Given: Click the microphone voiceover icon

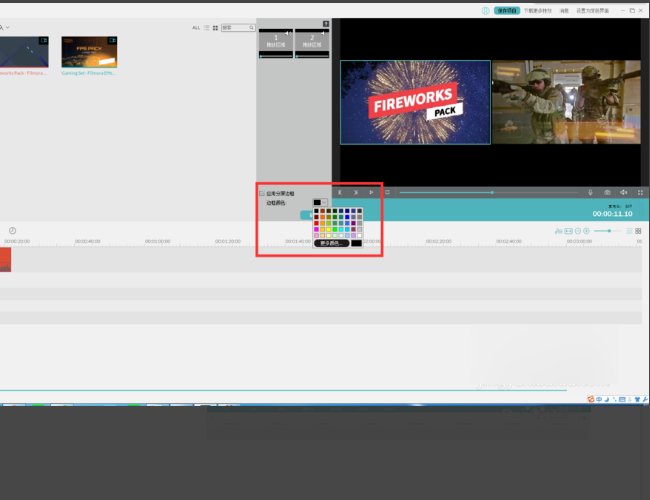Looking at the screenshot, I should pos(590,192).
